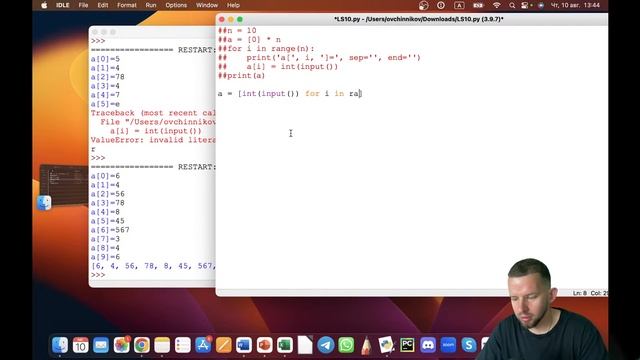Image resolution: width=640 pixels, height=360 pixels.
Task: Click date and time in menu bar
Action: click(x=576, y=5)
